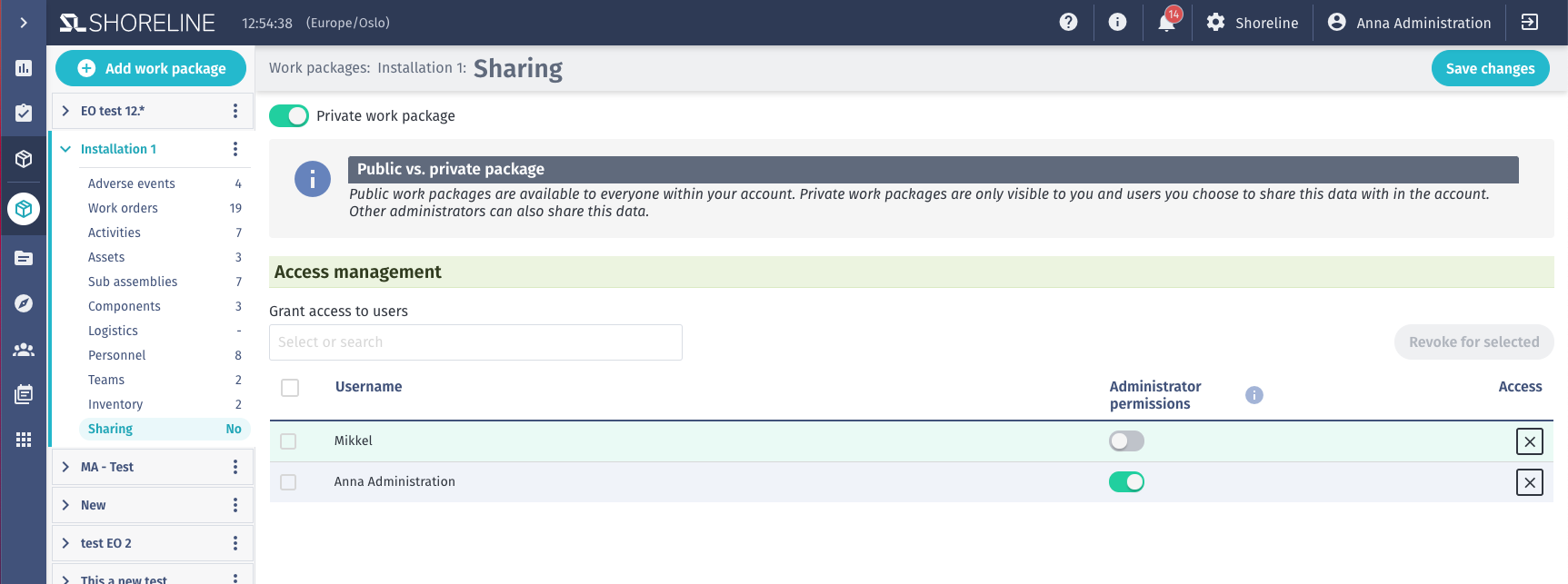Click the Access management heading
This screenshot has height=584, width=1568.
[357, 272]
